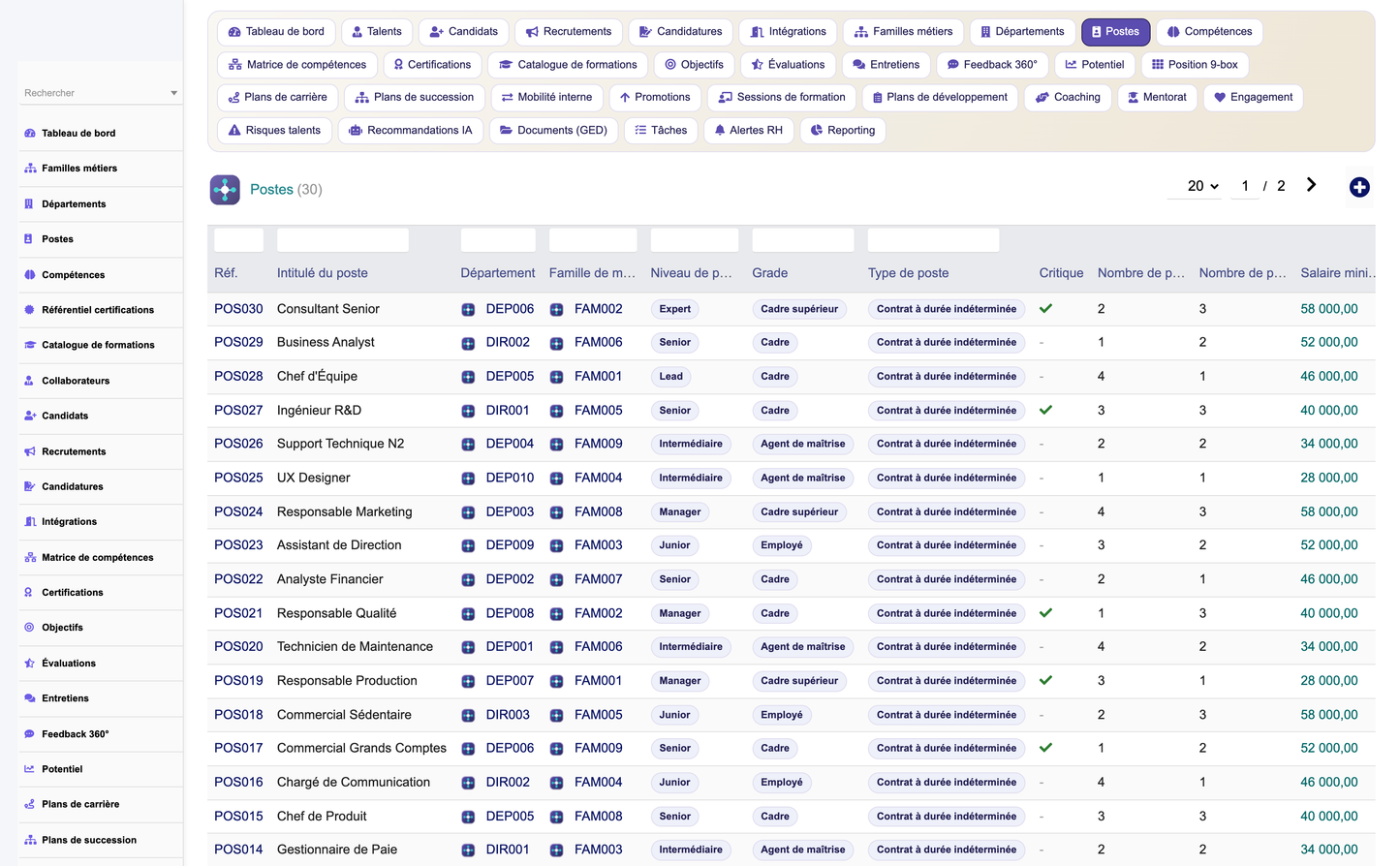Open the Intégrations tab in top navigation

coord(788,32)
